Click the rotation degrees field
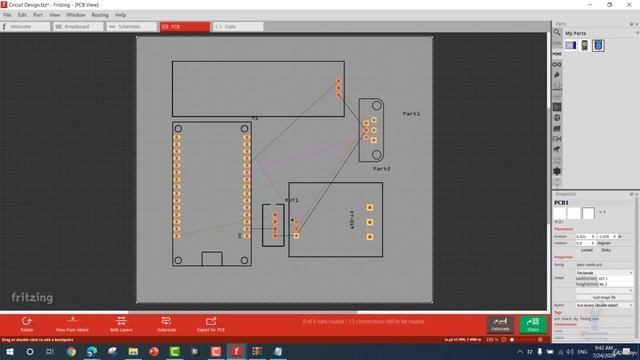The image size is (640, 360). point(585,243)
